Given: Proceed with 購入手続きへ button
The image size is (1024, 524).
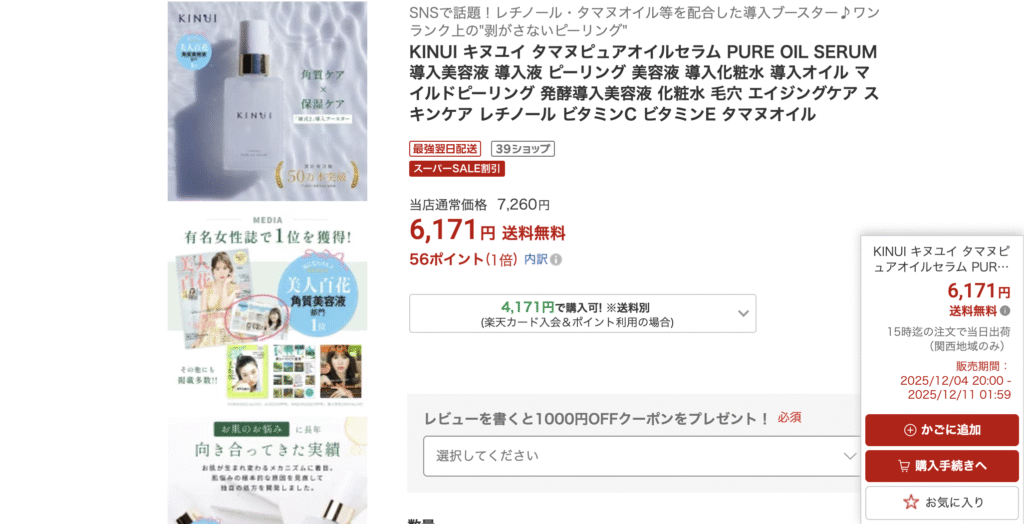Looking at the screenshot, I should click(x=942, y=466).
